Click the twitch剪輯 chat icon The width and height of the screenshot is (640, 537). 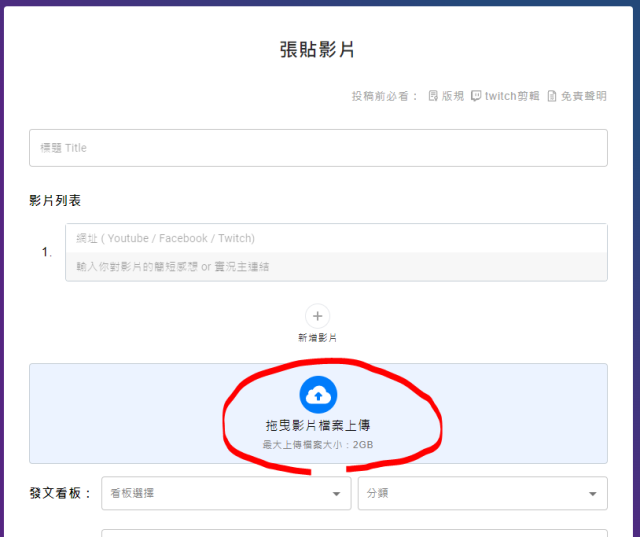[x=476, y=96]
